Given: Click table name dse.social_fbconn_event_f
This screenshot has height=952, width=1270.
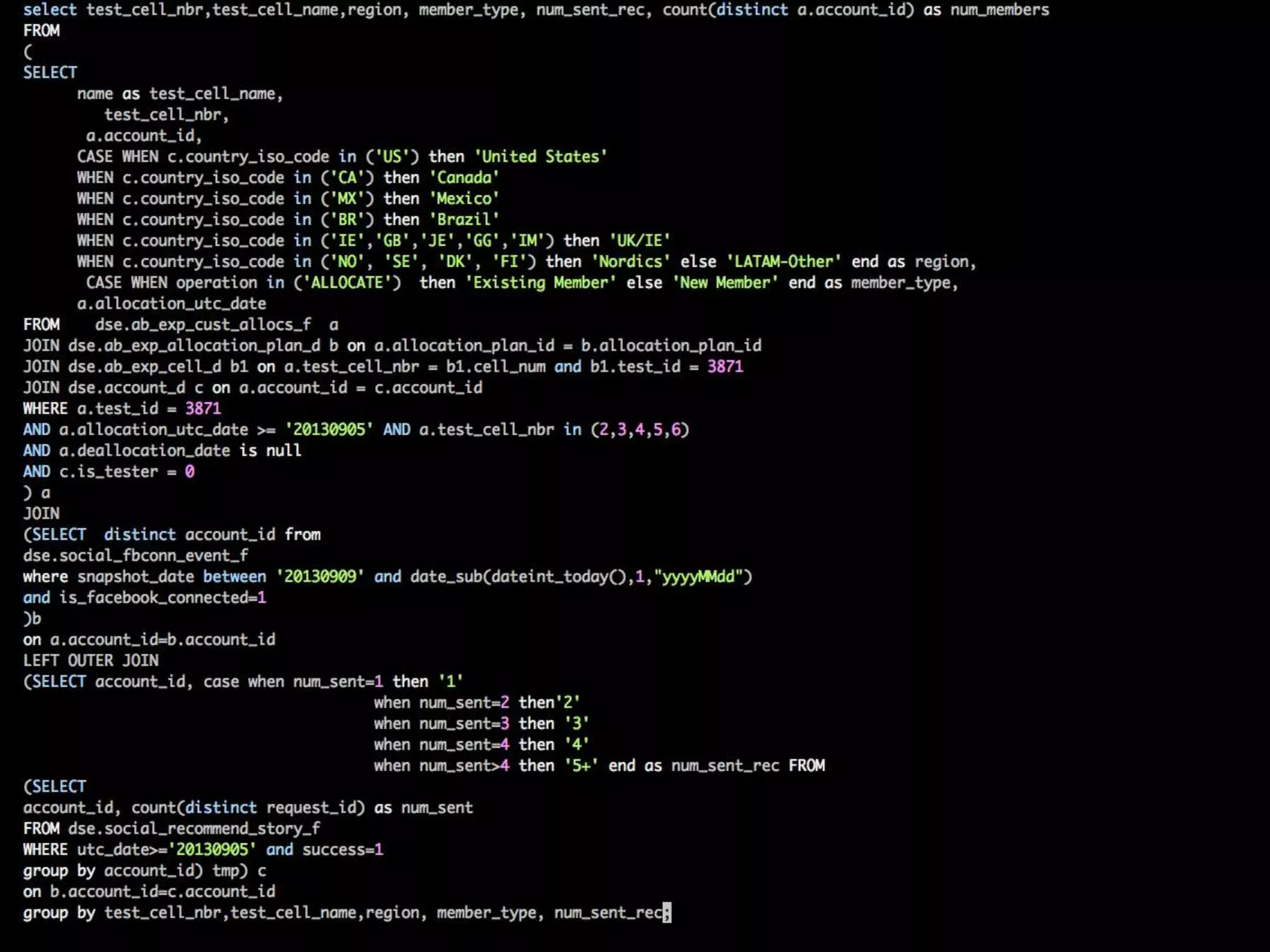Looking at the screenshot, I should click(x=136, y=555).
